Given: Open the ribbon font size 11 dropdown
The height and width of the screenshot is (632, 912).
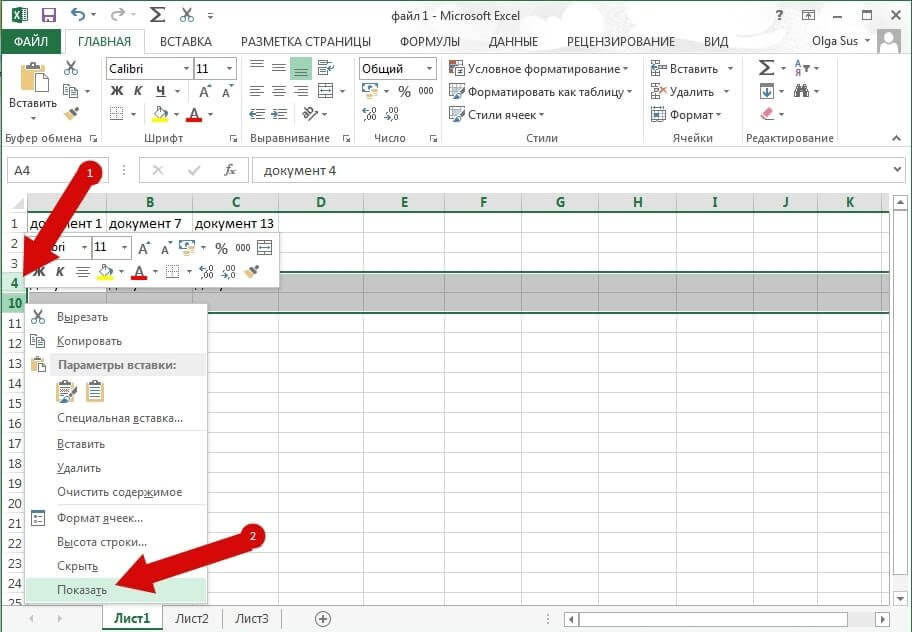Looking at the screenshot, I should [x=229, y=69].
